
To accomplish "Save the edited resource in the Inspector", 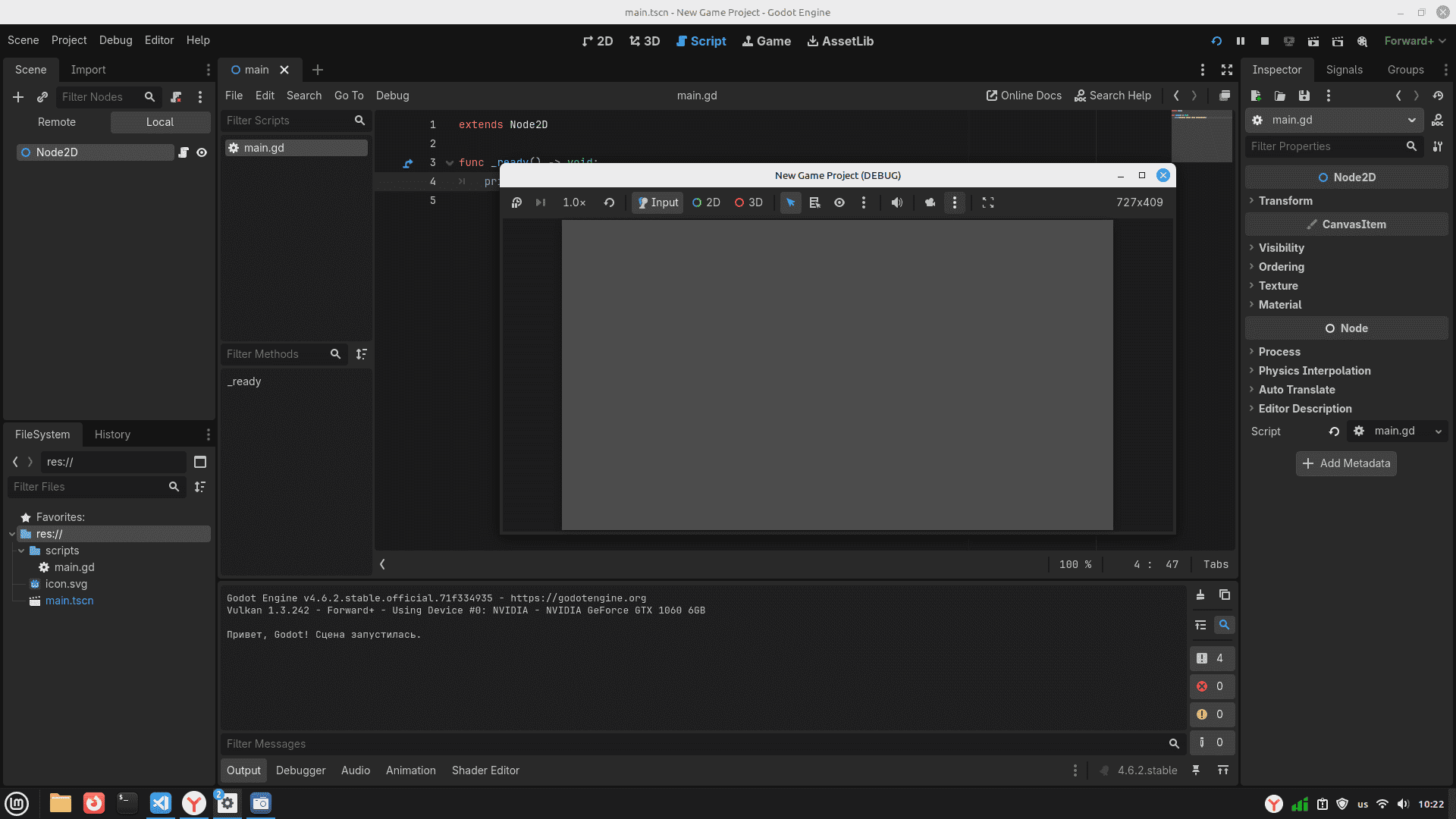I will point(1304,96).
